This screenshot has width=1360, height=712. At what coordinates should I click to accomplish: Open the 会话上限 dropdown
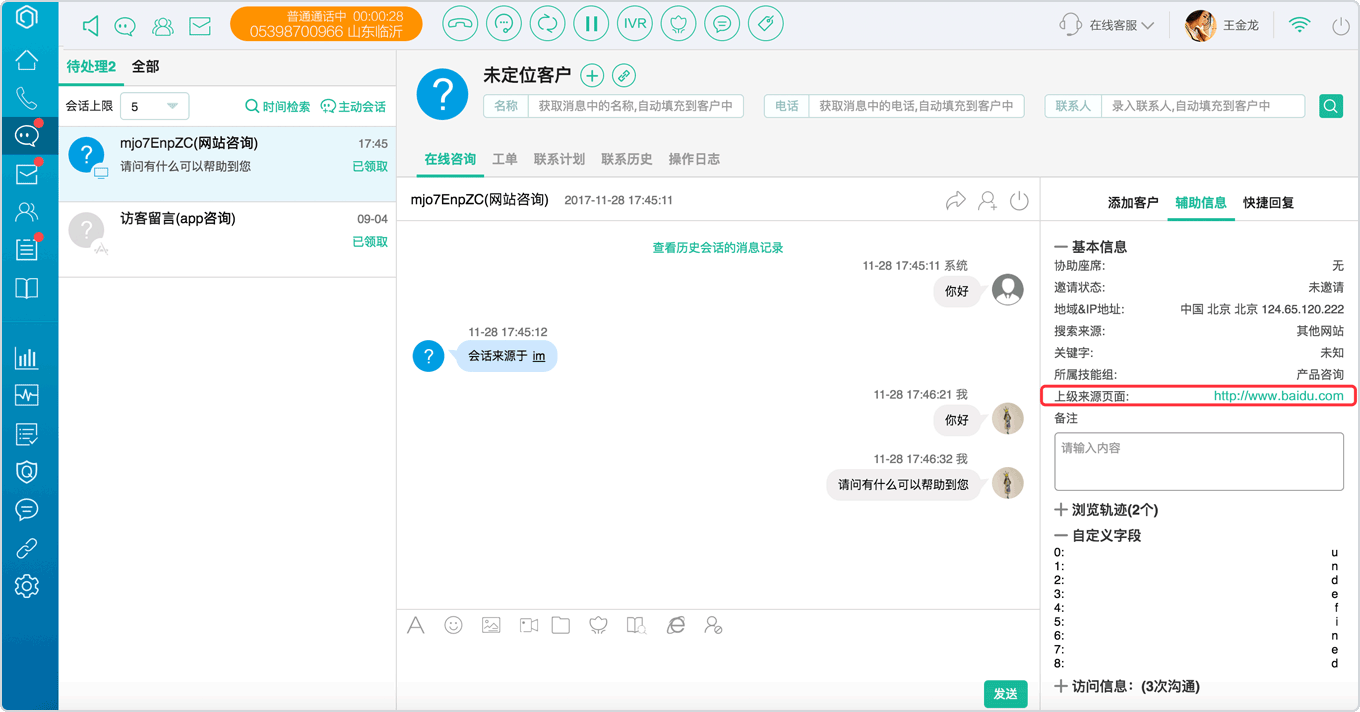[154, 106]
